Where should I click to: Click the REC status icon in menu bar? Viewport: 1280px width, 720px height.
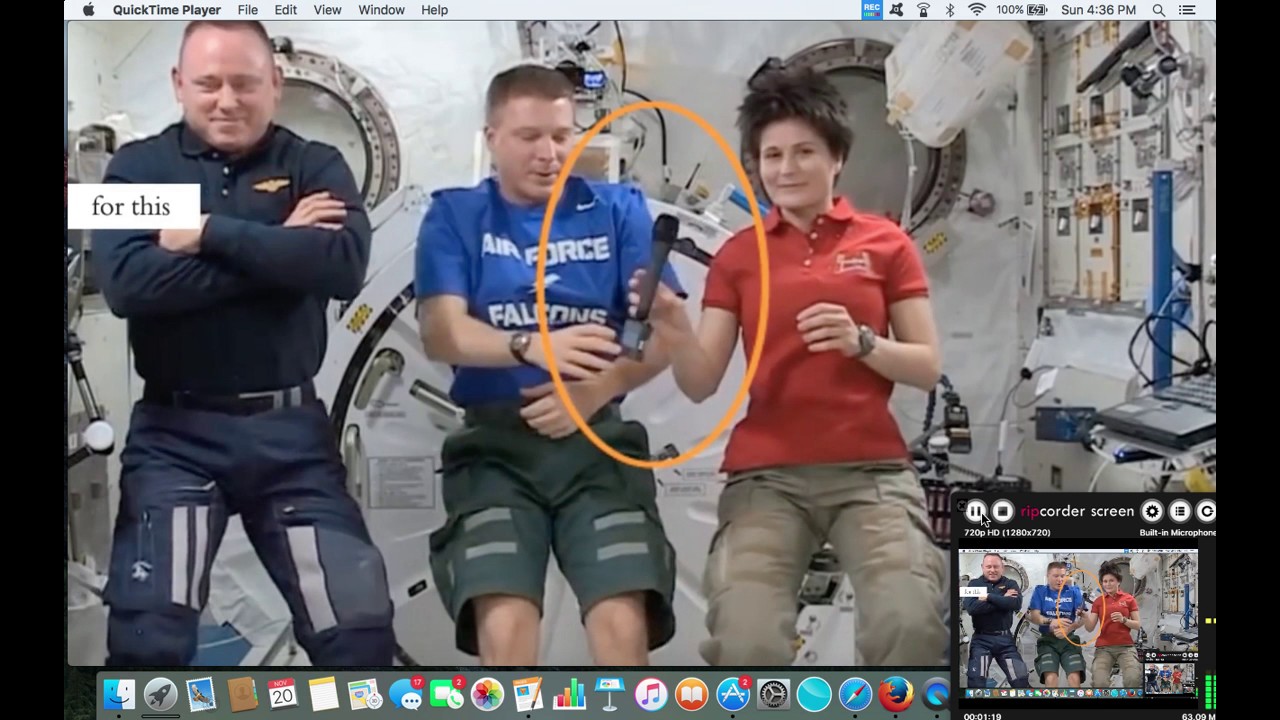click(x=872, y=10)
